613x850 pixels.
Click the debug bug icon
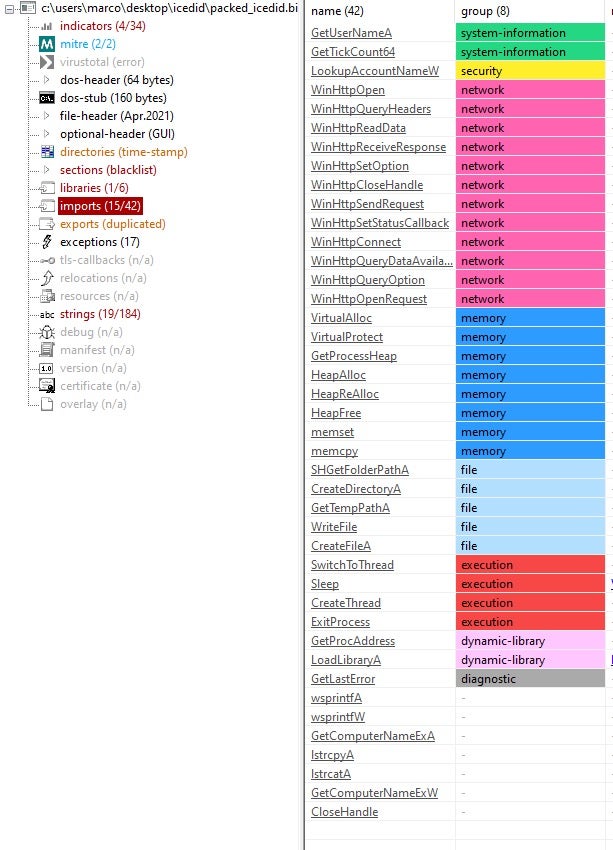(46, 332)
